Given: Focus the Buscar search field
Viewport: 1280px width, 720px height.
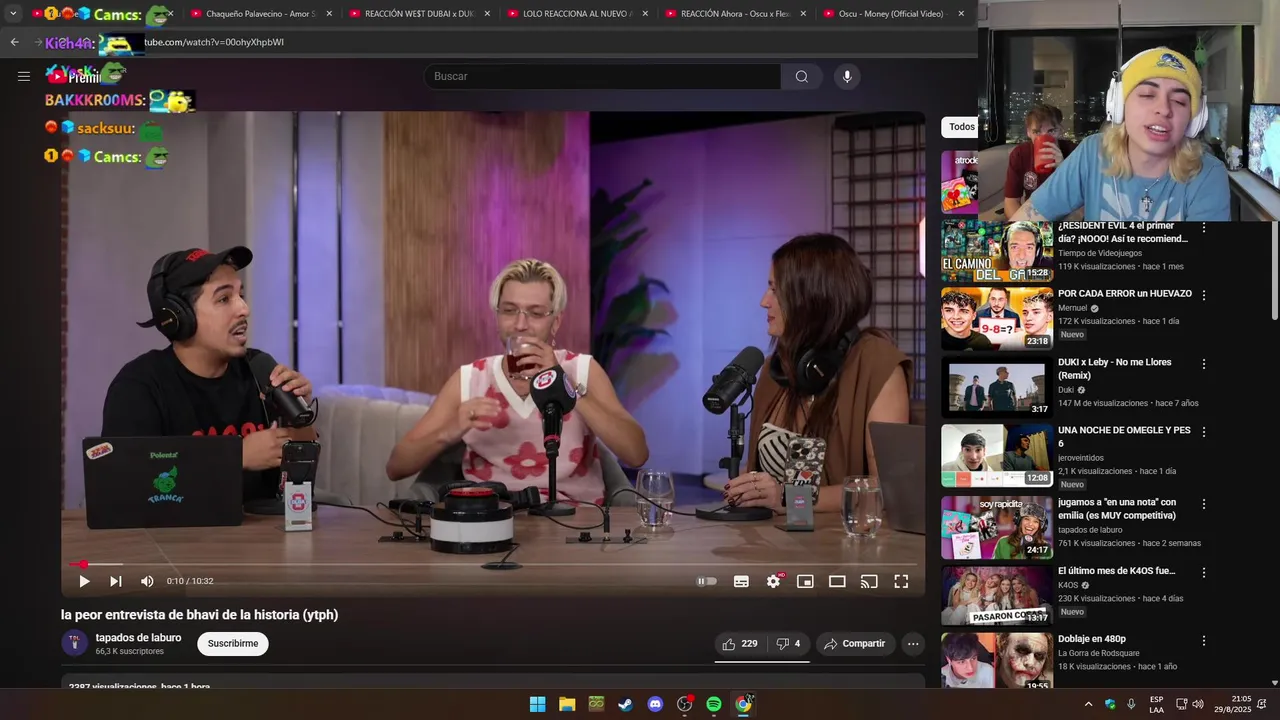Looking at the screenshot, I should [602, 77].
